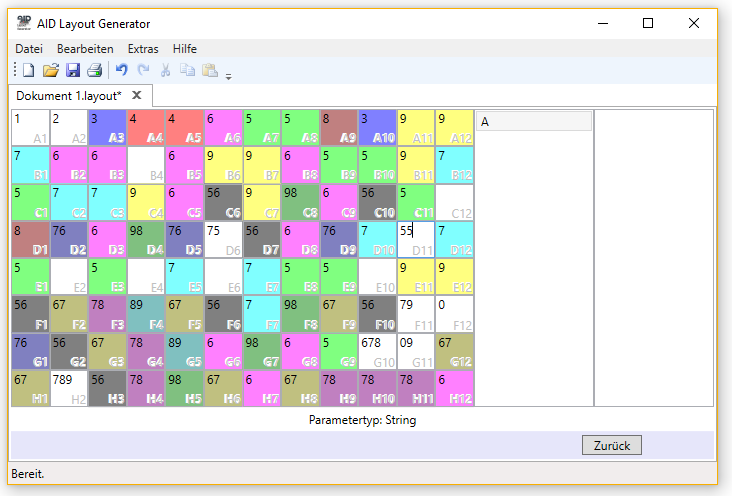Screen dimensions: 732x496
Task: Click the Open folder icon
Action: (51, 70)
